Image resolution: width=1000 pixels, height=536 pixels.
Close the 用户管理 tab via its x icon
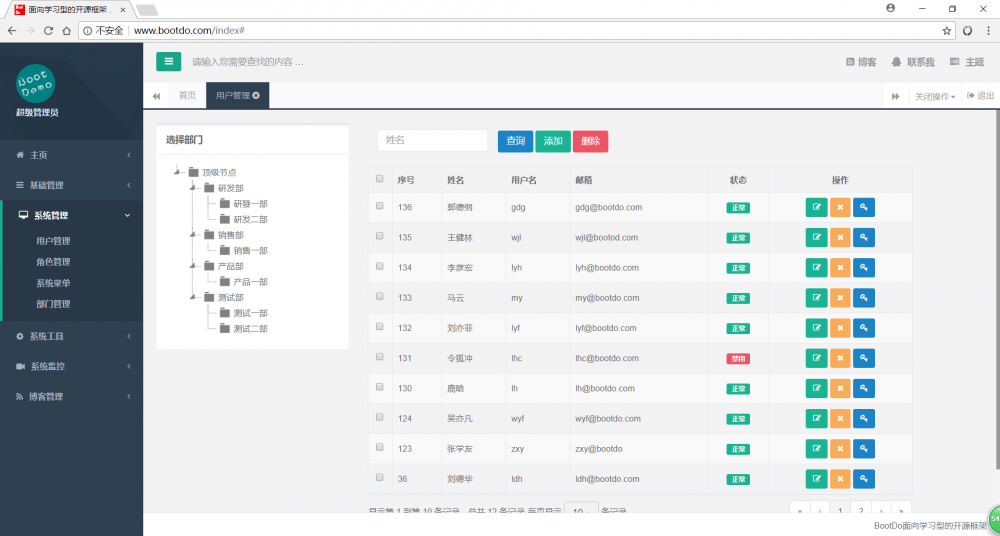pos(256,96)
